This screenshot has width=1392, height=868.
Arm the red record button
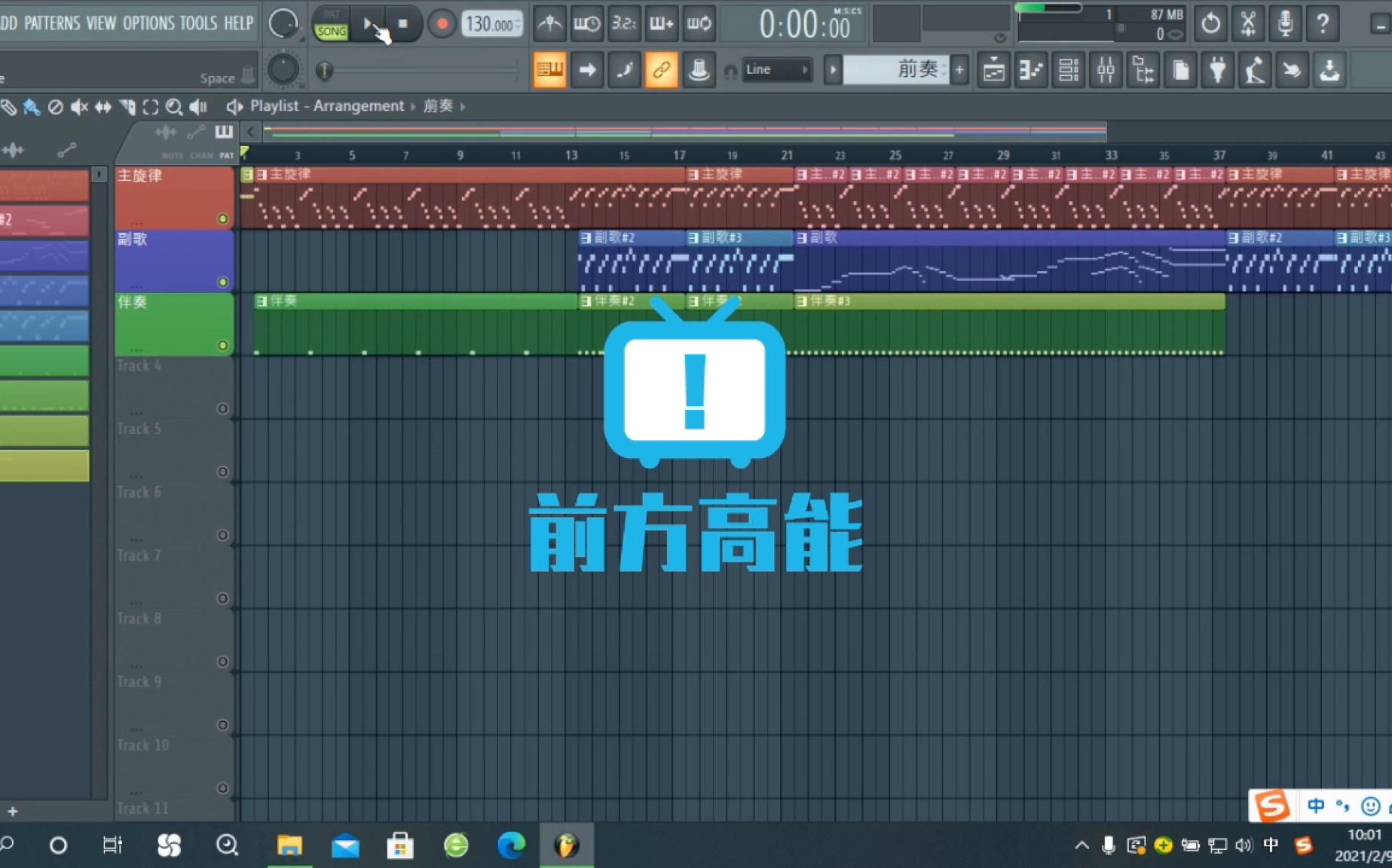tap(442, 24)
